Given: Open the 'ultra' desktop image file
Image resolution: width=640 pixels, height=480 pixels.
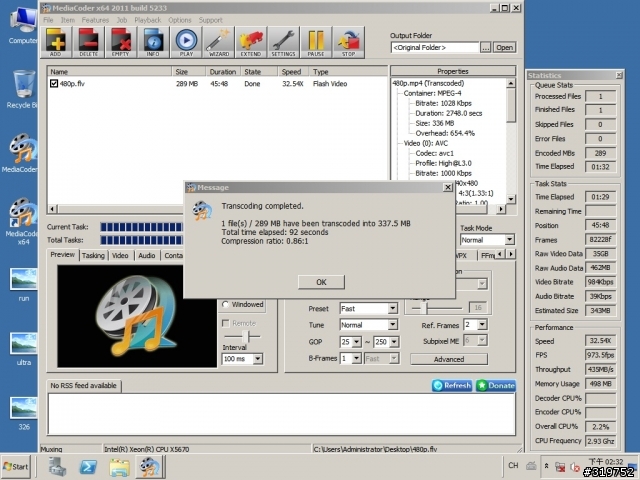Looking at the screenshot, I should pos(24,349).
